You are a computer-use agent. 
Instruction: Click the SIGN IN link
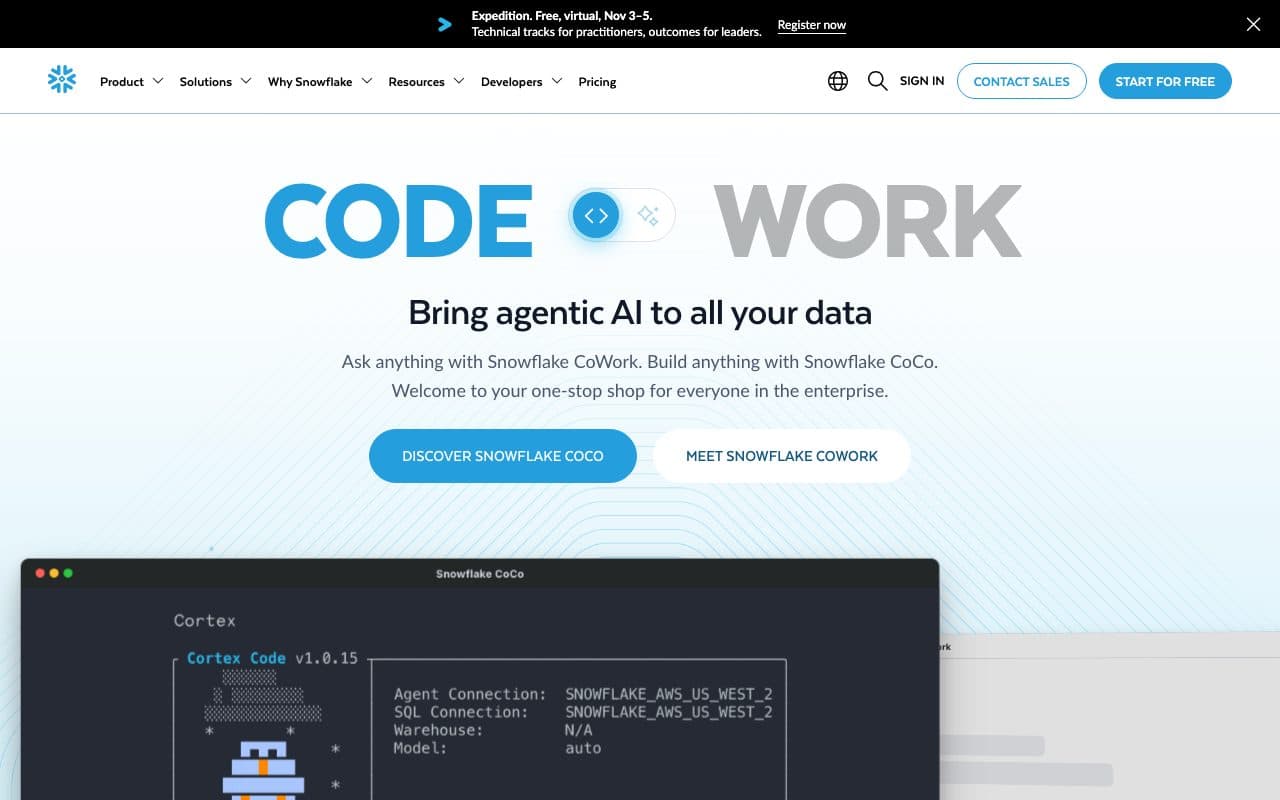[922, 81]
